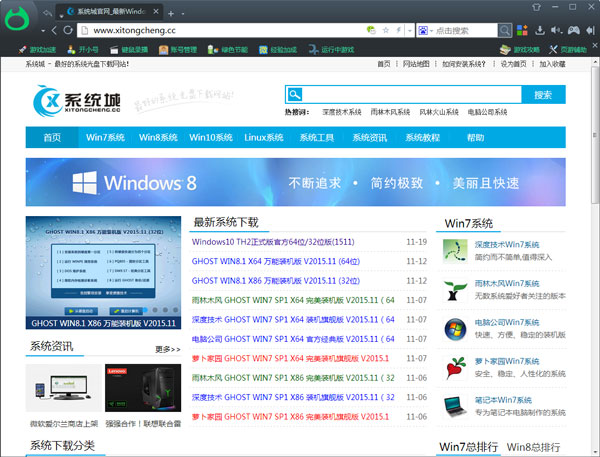Open dropdown arrow next to new tab button
The height and width of the screenshot is (457, 600).
183,14
